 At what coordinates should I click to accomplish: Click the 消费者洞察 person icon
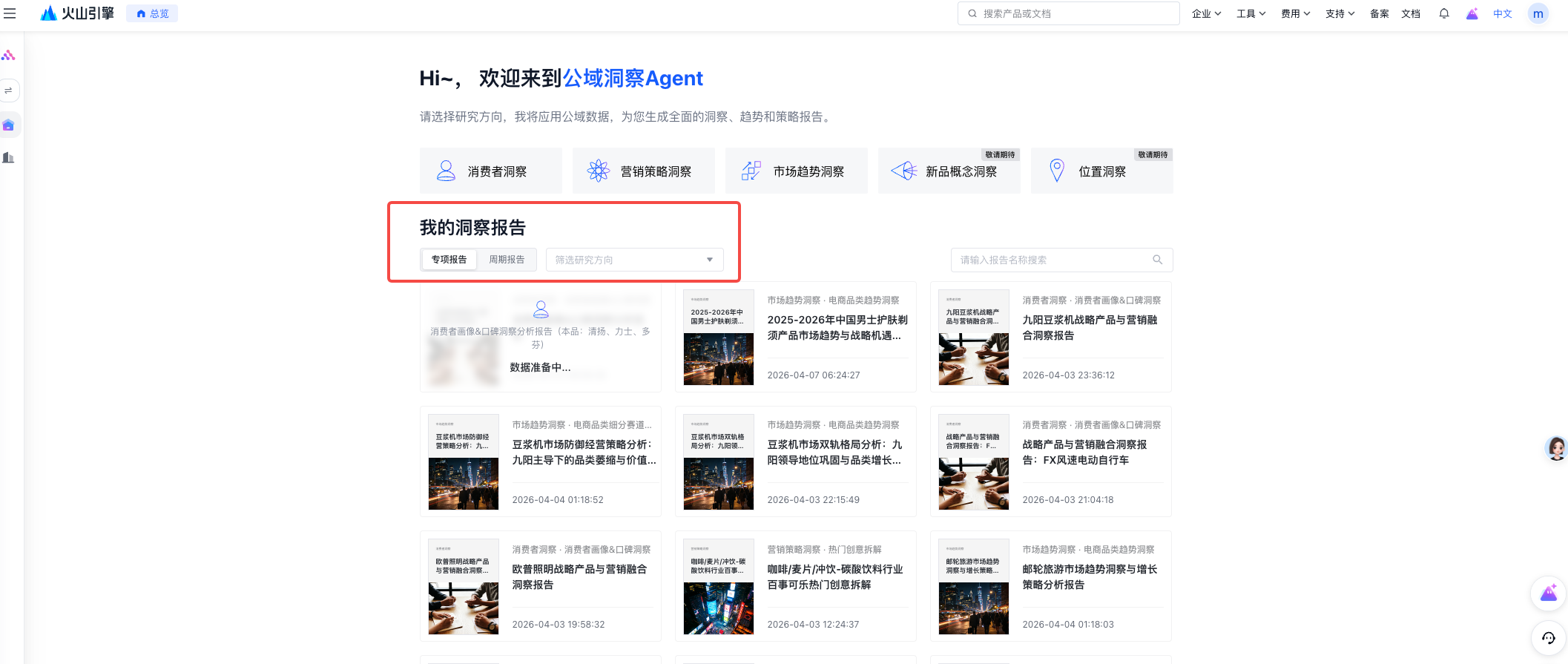[446, 171]
